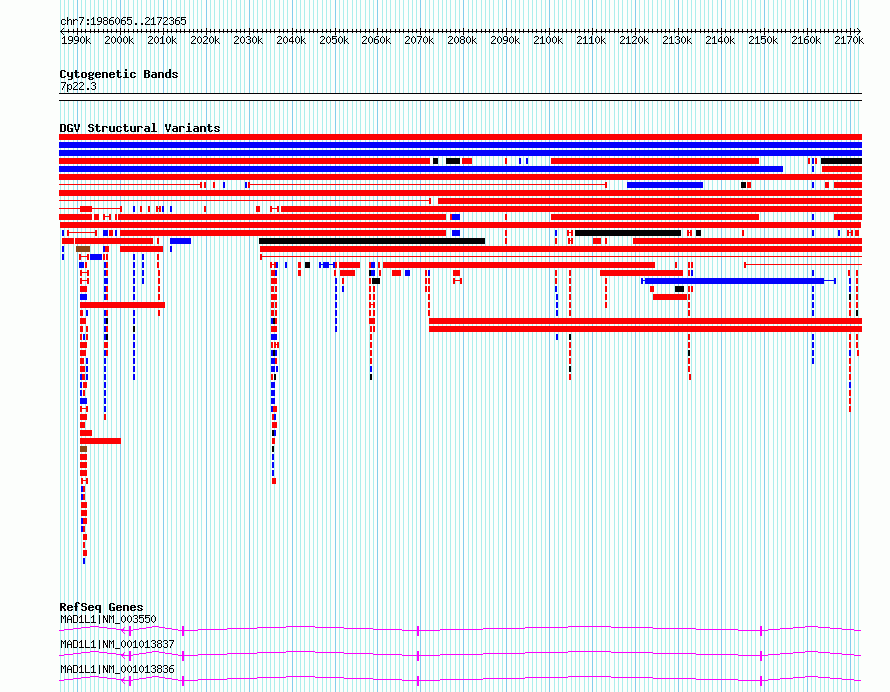Open the MAD1L1|NM_003550 gene label
The width and height of the screenshot is (890, 692).
point(108,619)
